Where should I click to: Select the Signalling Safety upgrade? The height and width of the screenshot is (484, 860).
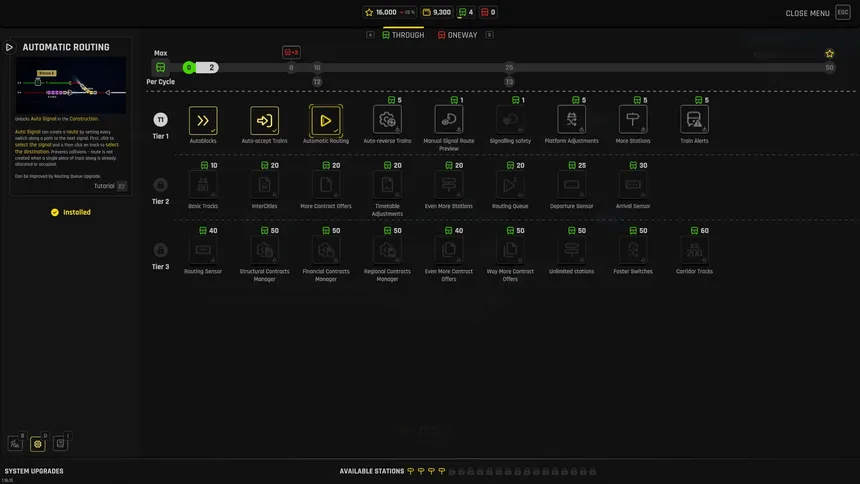[510, 120]
